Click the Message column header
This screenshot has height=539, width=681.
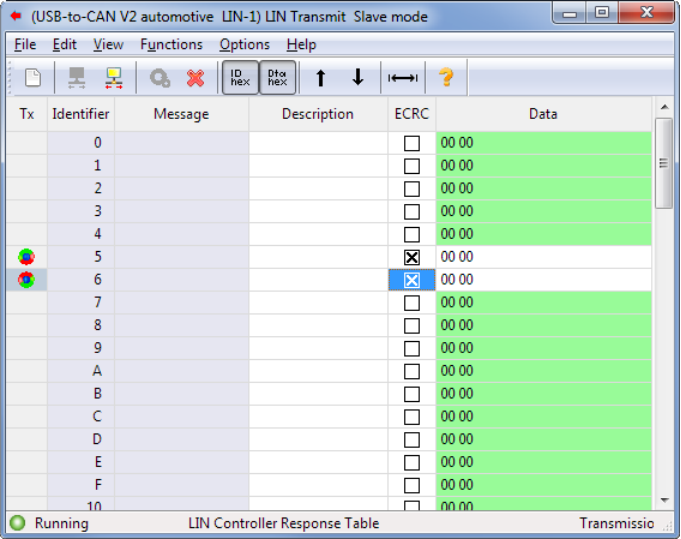pos(182,114)
